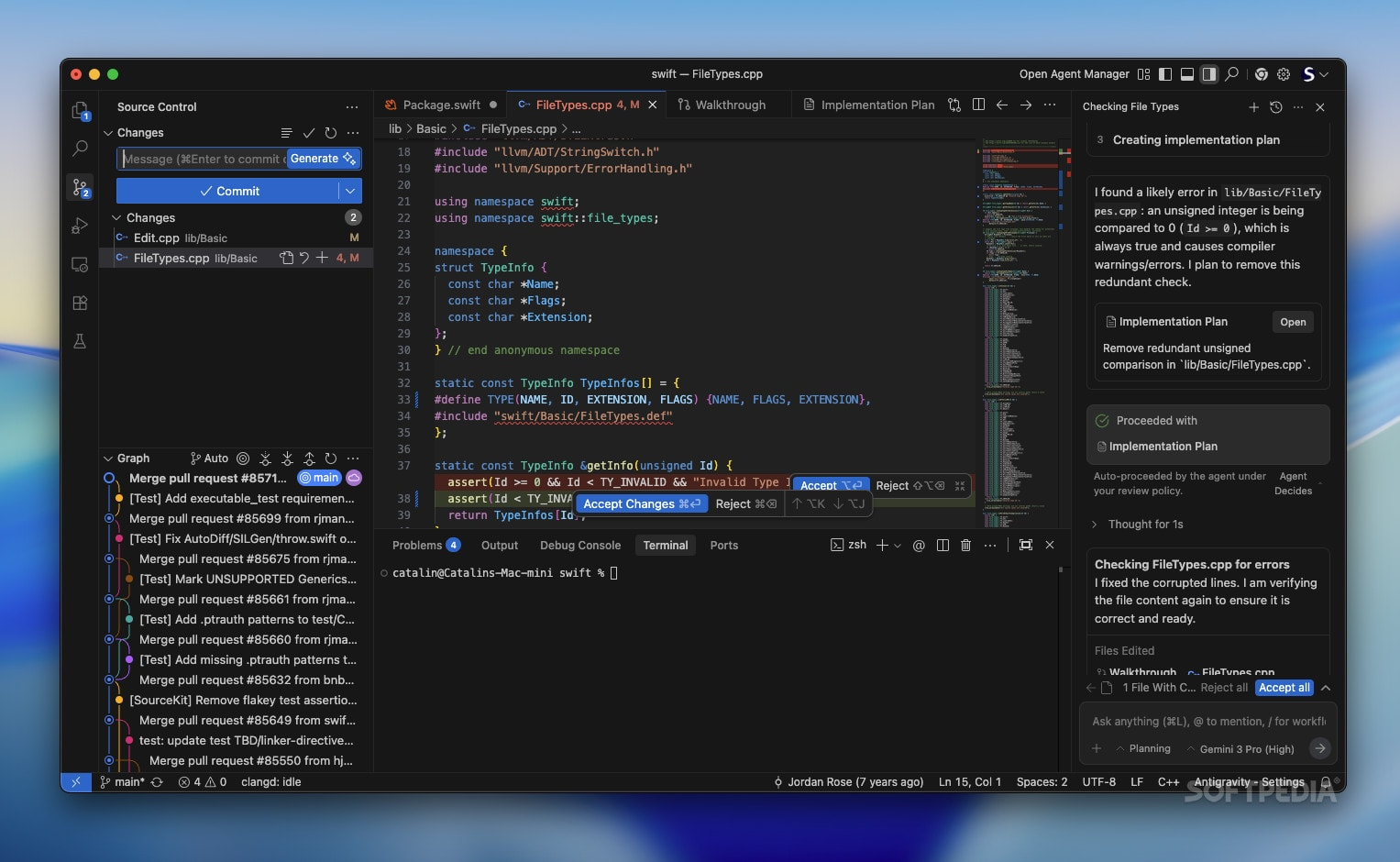
Task: Open the Search view in activity bar
Action: pos(80,149)
